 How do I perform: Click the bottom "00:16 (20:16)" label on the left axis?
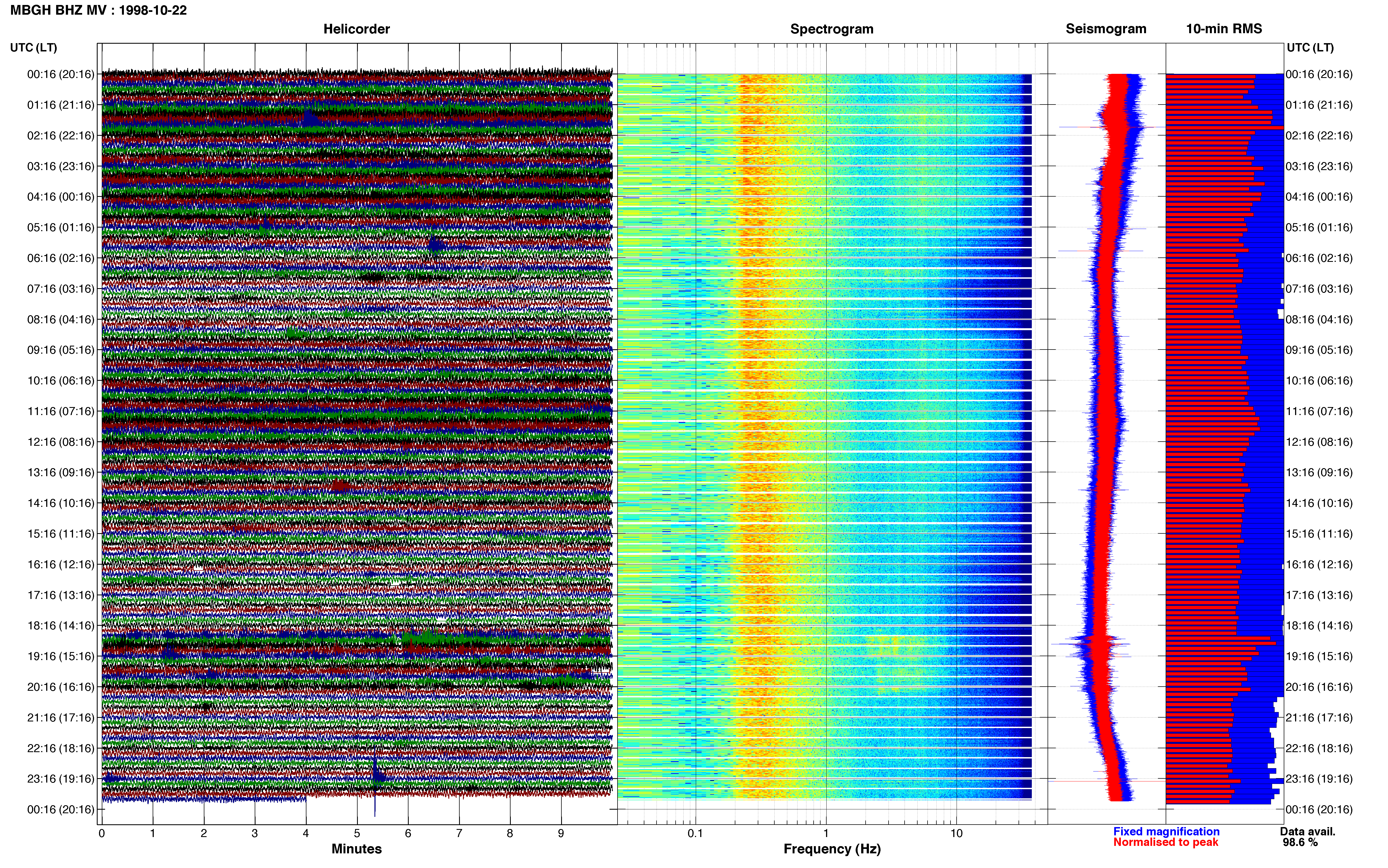pos(61,809)
